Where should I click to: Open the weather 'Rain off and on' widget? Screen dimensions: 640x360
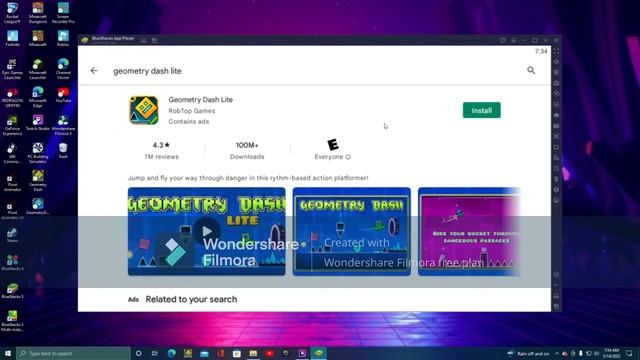529,353
